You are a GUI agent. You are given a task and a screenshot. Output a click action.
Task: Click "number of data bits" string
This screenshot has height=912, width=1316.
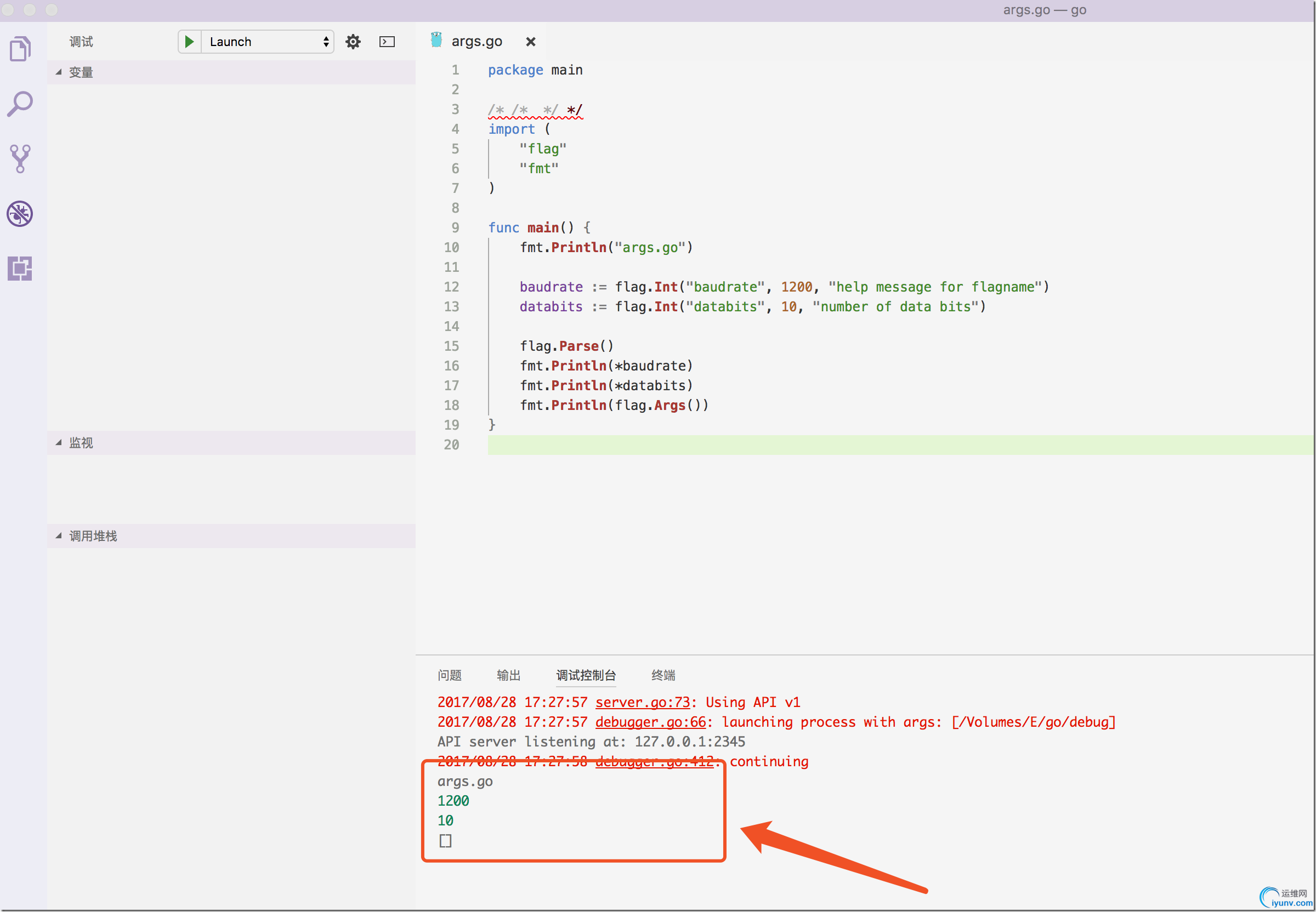[896, 307]
